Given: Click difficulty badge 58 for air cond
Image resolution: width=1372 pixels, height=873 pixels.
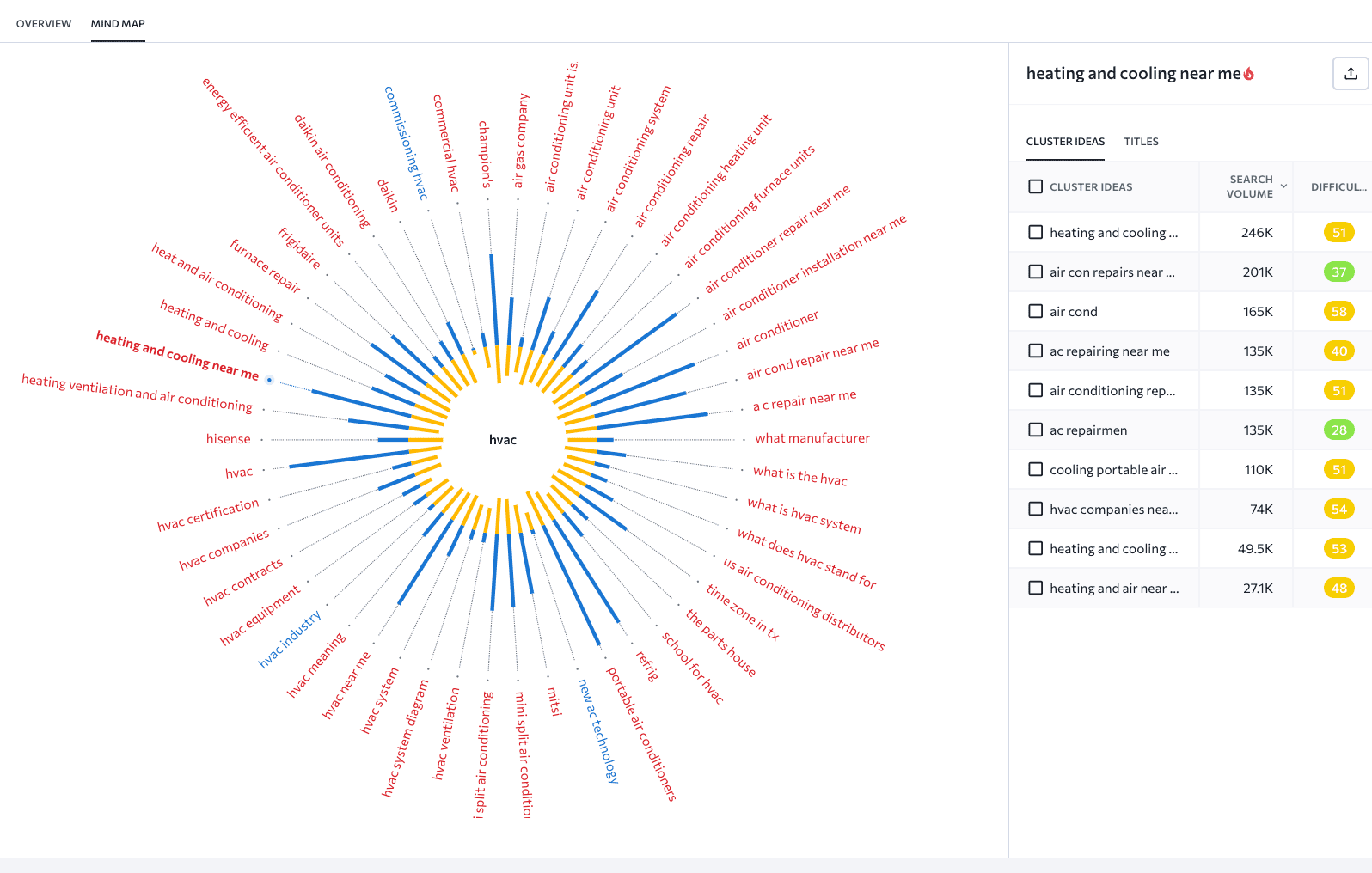Looking at the screenshot, I should 1338,312.
